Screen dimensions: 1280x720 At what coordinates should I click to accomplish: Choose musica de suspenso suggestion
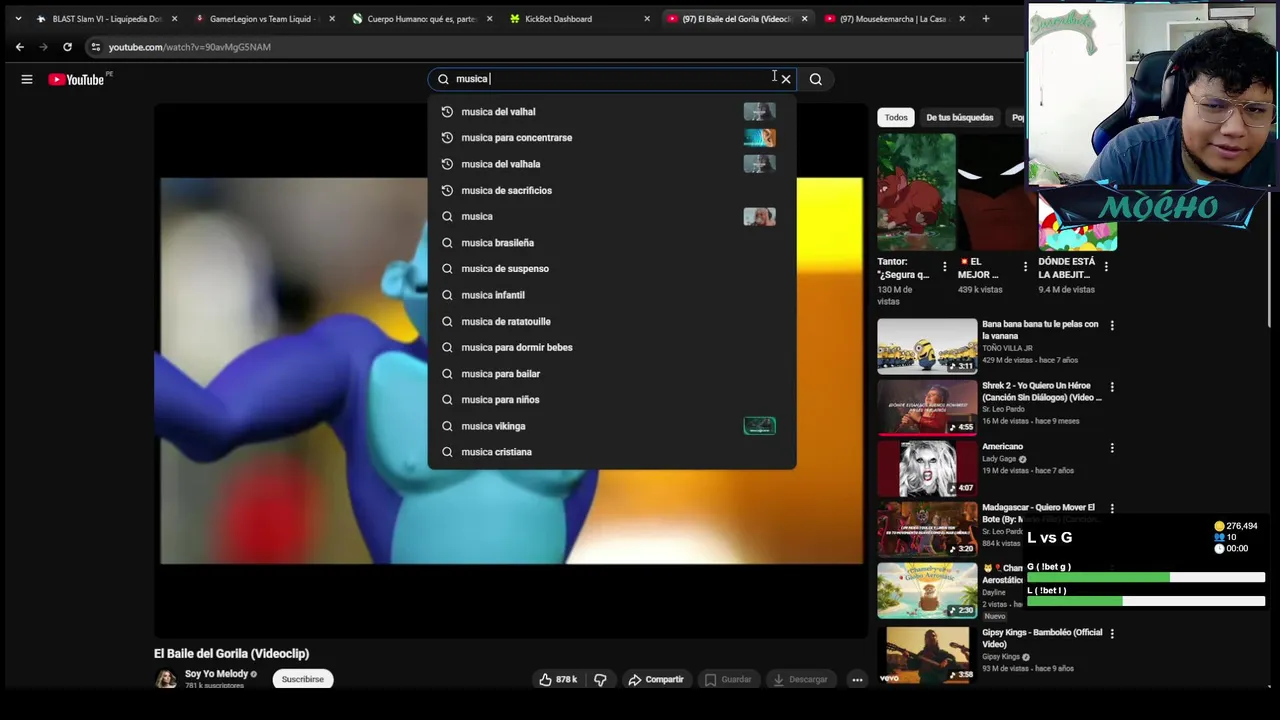(x=612, y=269)
